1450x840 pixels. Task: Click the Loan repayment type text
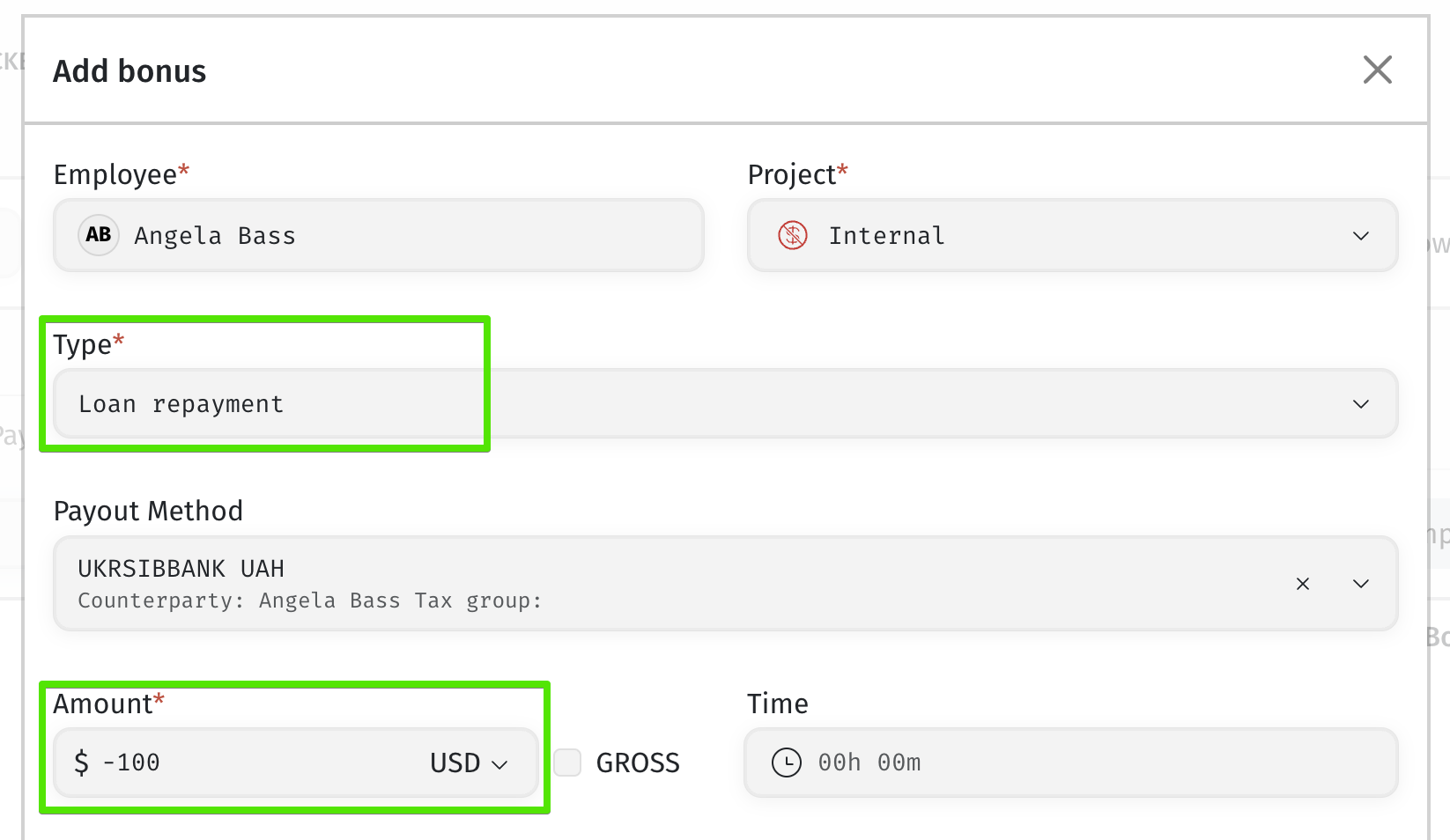tap(181, 404)
